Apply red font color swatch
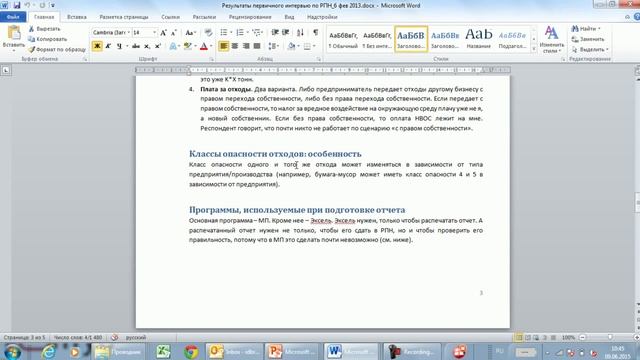 [x=204, y=46]
